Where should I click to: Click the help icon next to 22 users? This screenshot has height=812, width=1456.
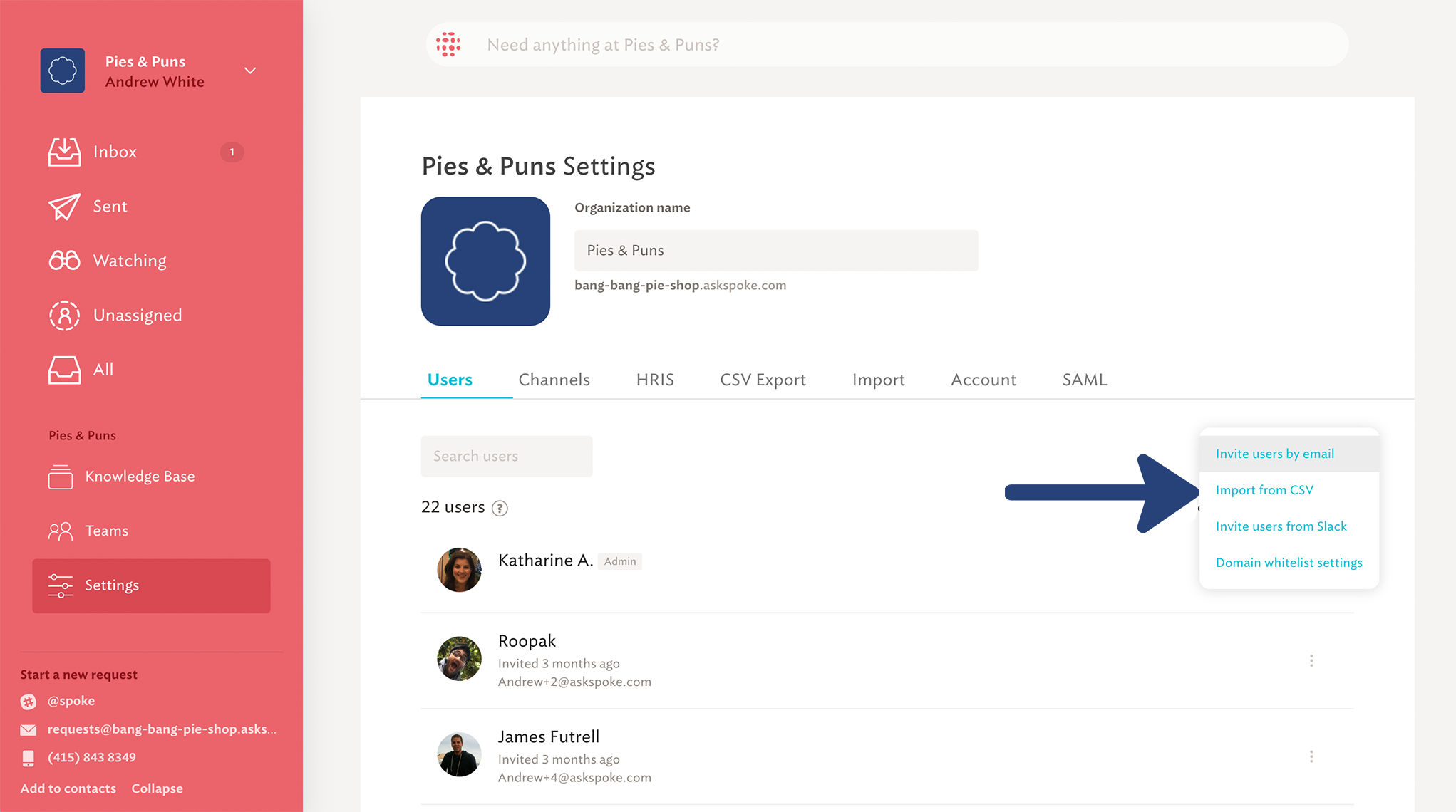pyautogui.click(x=500, y=508)
